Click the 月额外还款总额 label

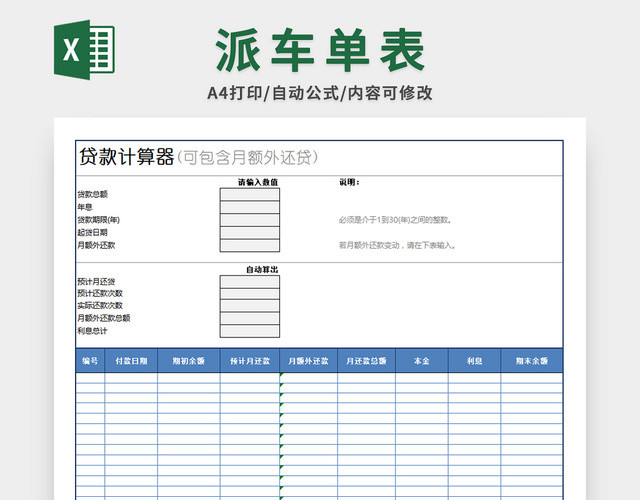coord(104,318)
